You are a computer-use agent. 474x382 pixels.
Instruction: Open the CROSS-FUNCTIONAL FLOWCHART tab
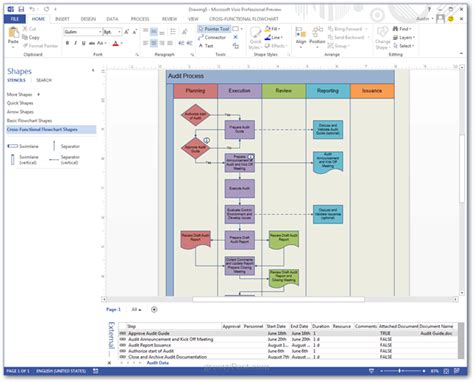point(244,19)
